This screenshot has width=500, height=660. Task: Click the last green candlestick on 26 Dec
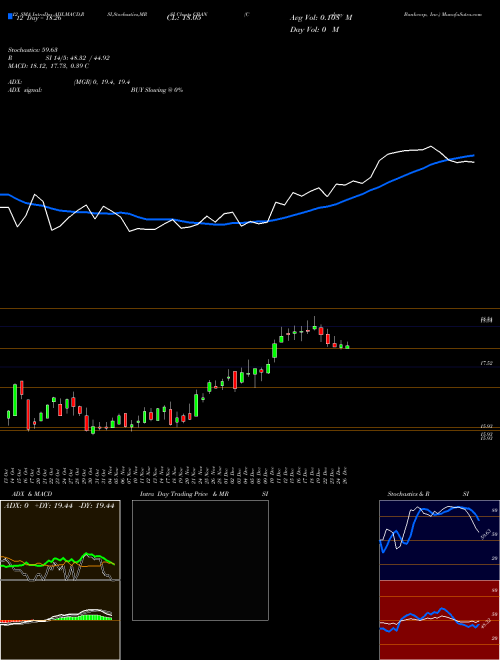[347, 347]
